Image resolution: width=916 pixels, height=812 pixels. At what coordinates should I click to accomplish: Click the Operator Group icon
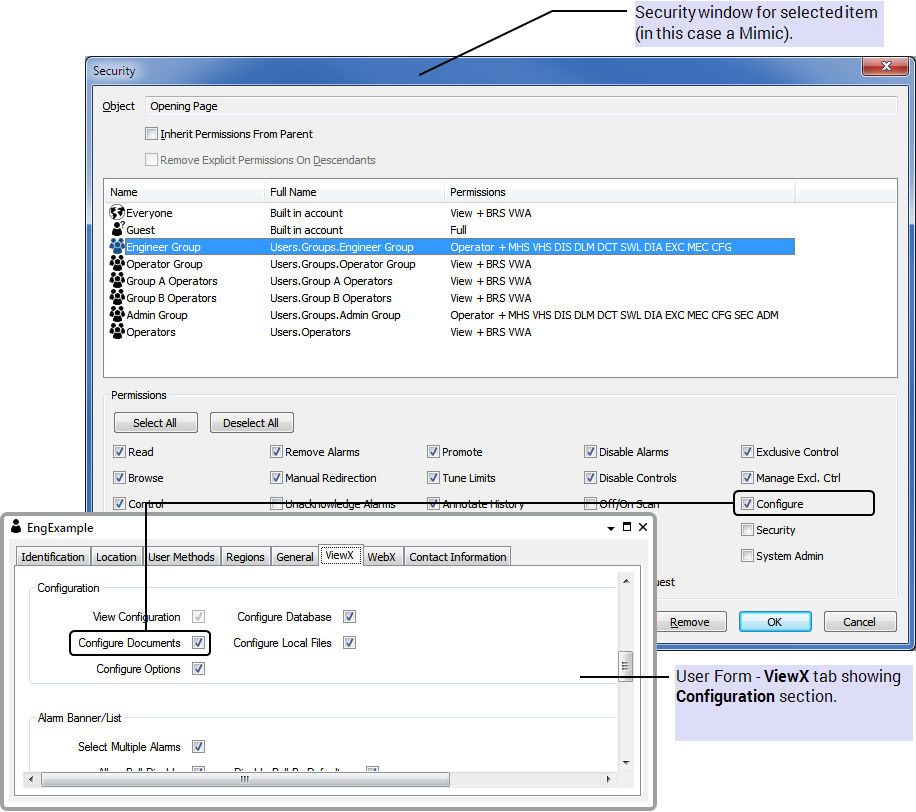117,263
